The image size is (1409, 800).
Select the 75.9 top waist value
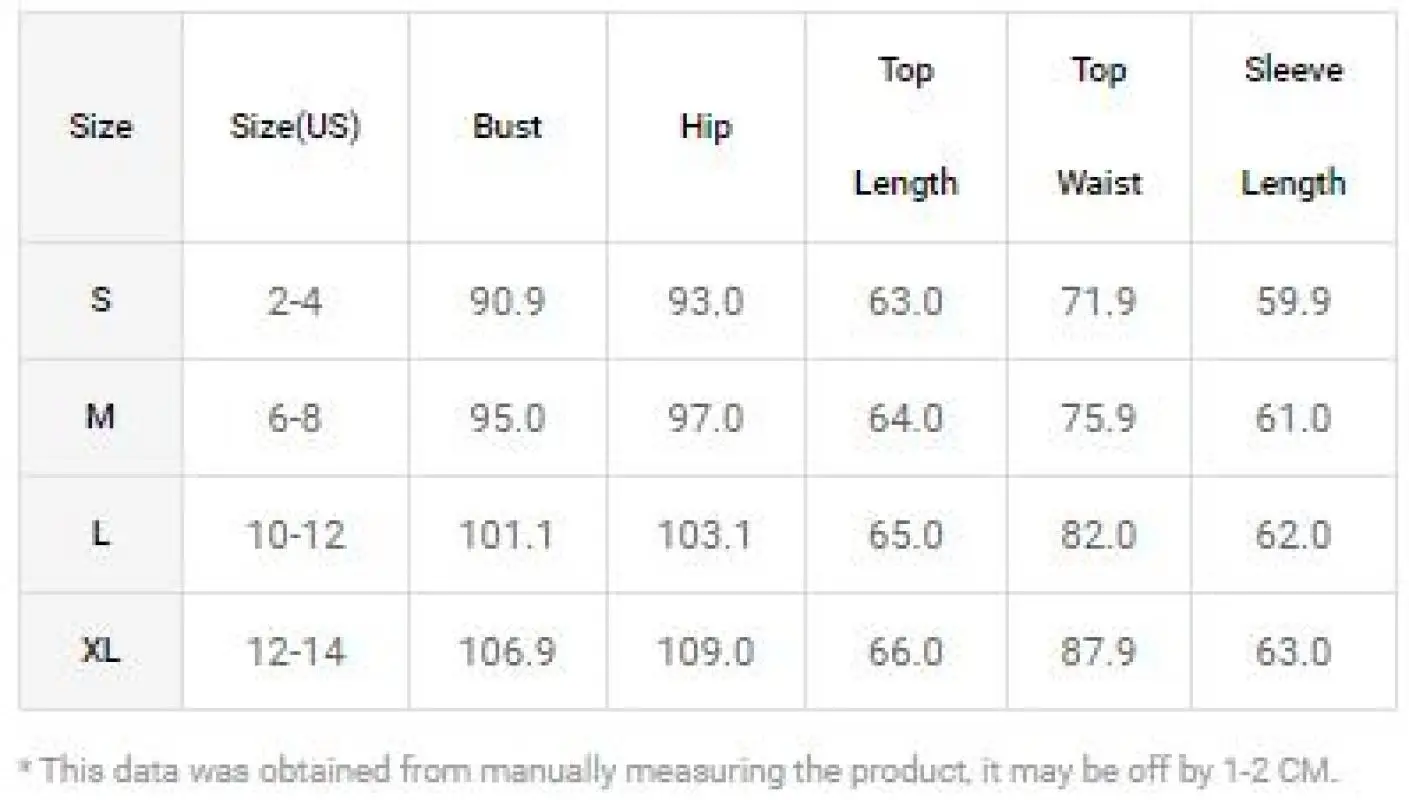1098,417
